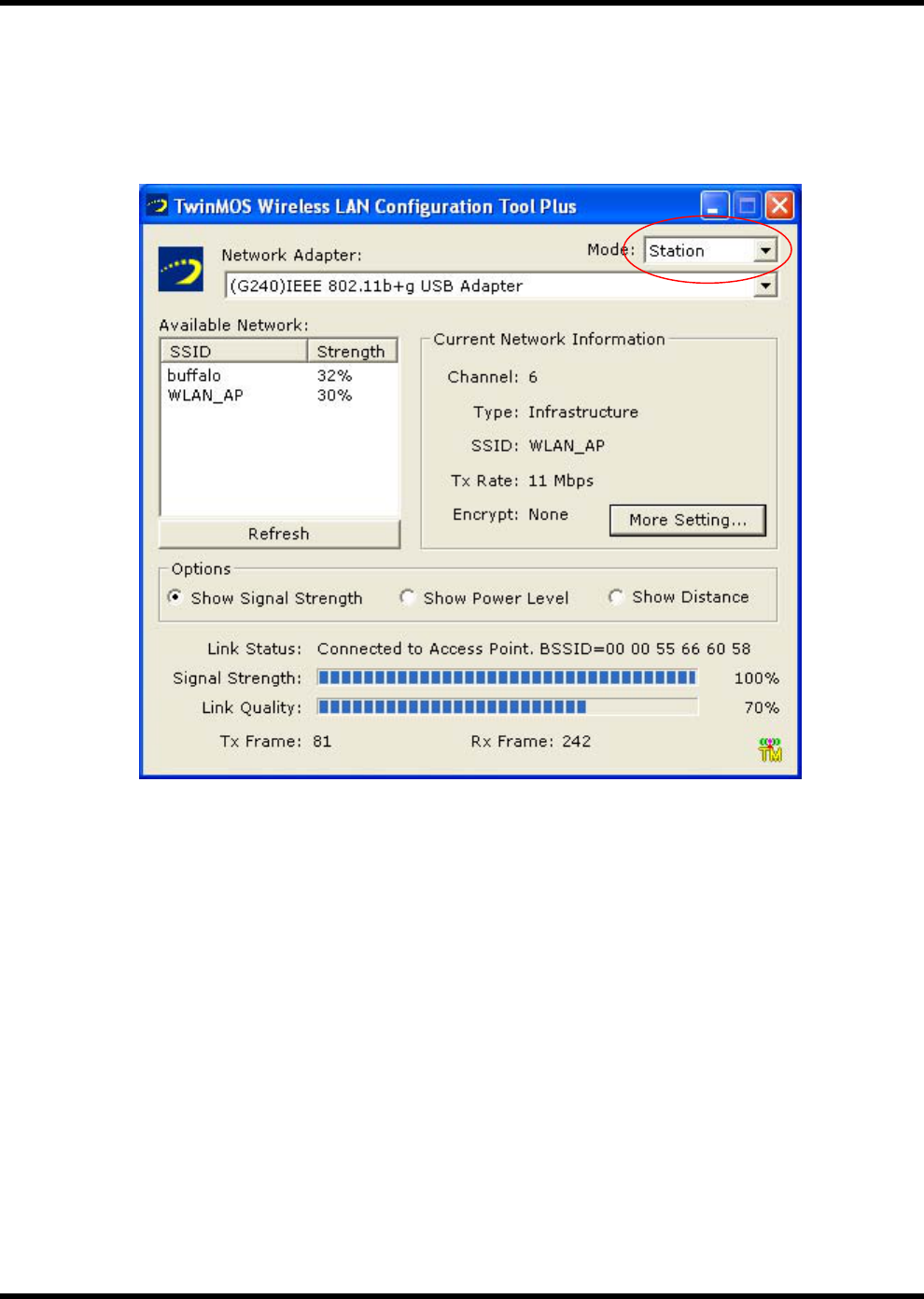Viewport: 924px width, 1299px height.
Task: Click the Signal Strength progress bar
Action: click(x=508, y=677)
